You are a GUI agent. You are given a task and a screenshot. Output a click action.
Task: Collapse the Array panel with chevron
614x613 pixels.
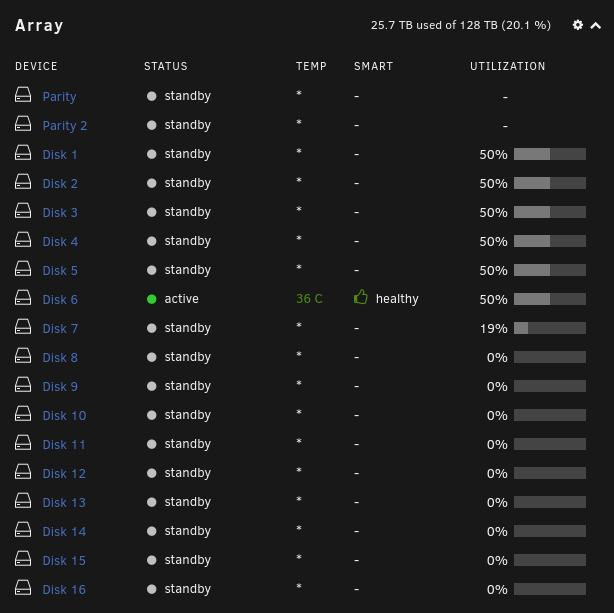[x=596, y=25]
